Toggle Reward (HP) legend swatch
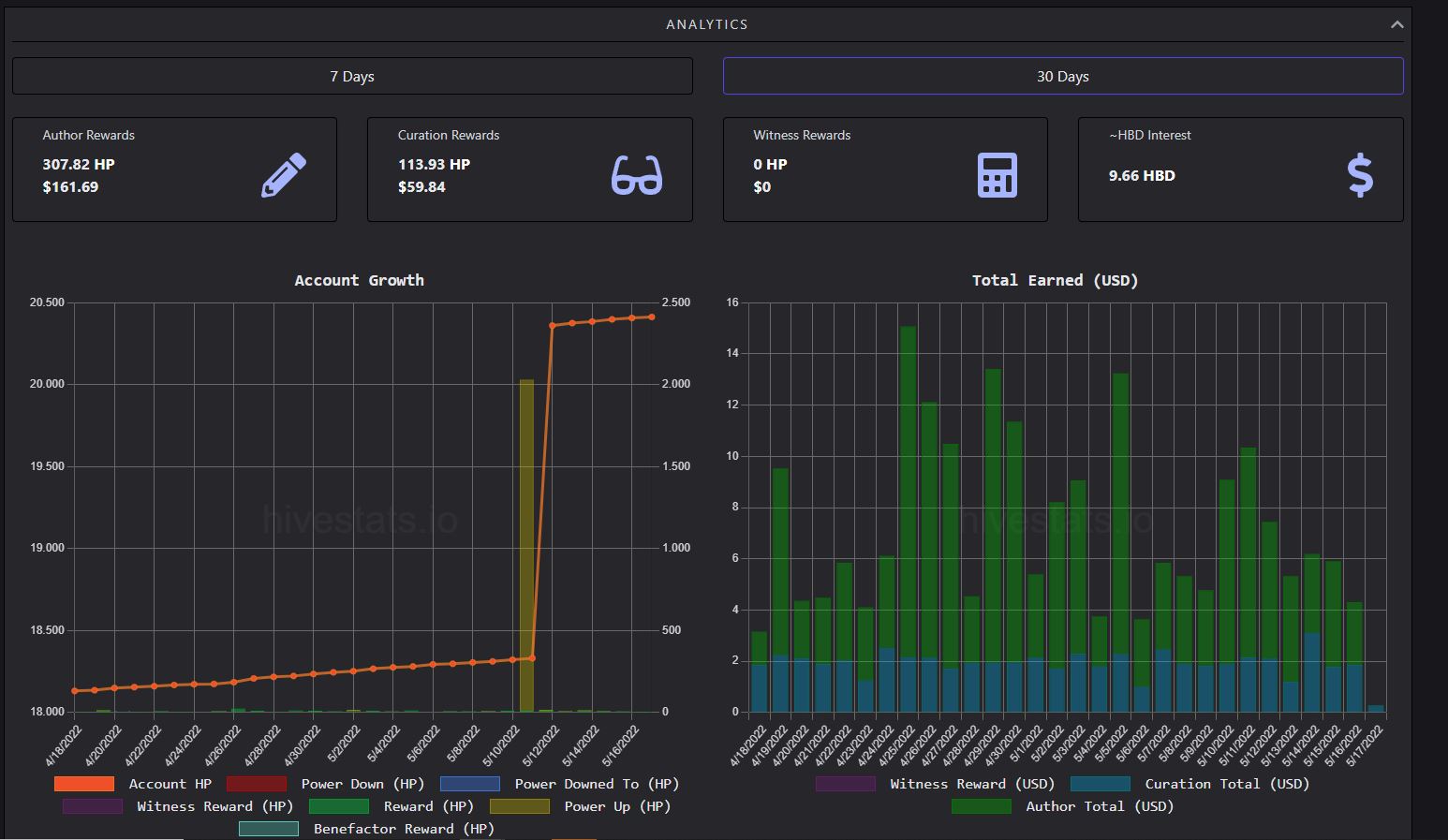The width and height of the screenshot is (1448, 840). pyautogui.click(x=339, y=806)
